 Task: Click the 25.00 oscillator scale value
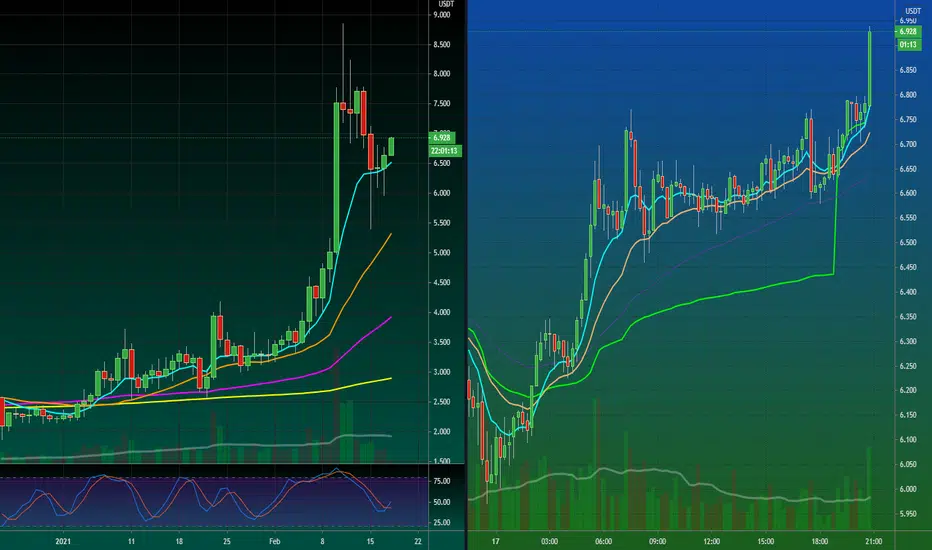click(442, 523)
